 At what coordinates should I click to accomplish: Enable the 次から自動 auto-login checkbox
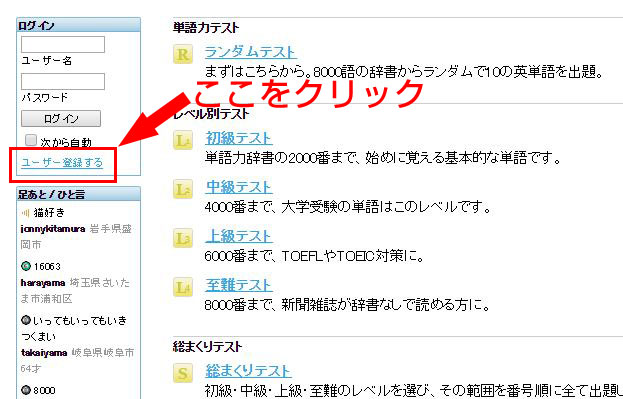31,140
